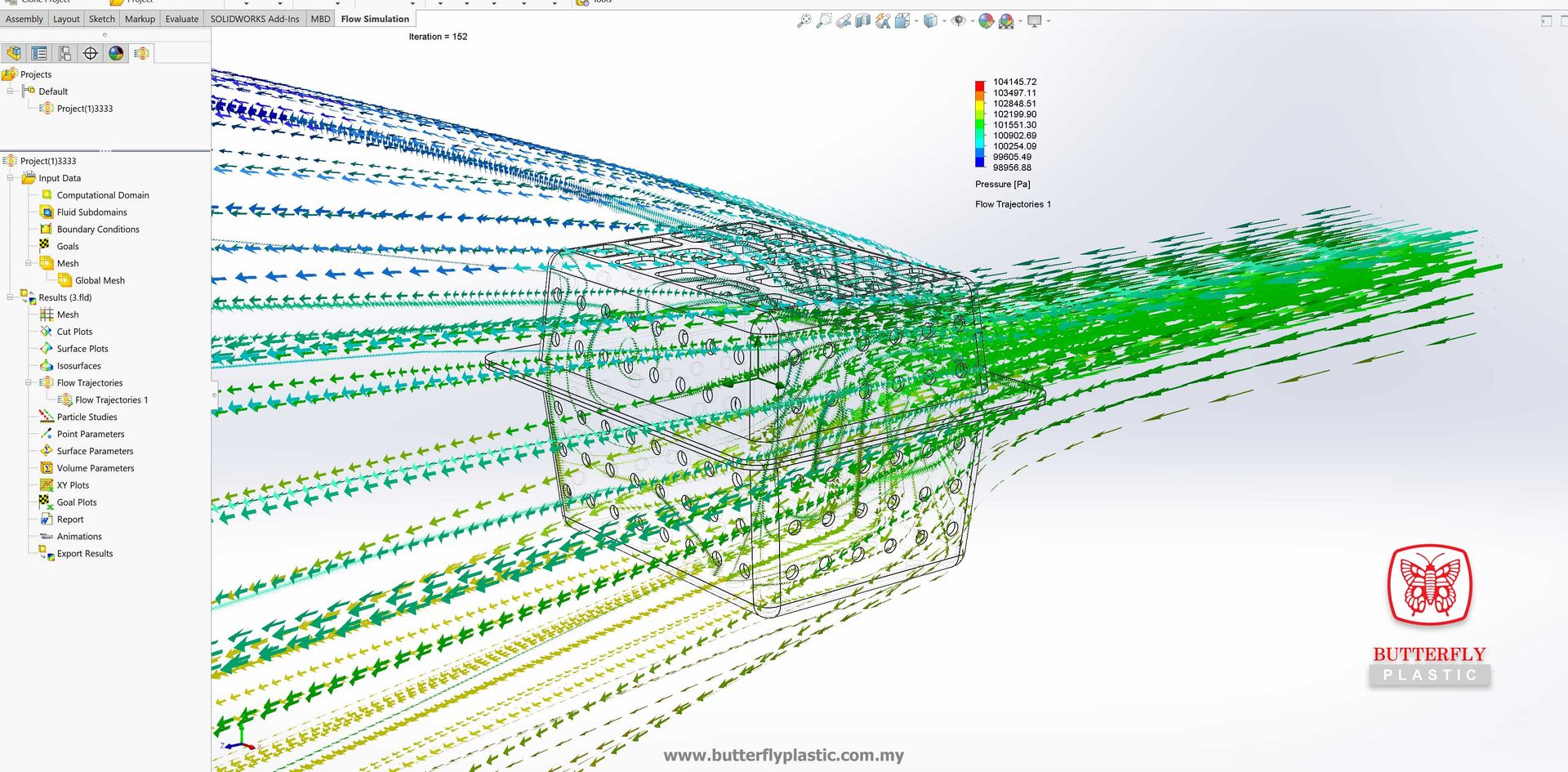Click the Edit Appearance color ball icon
This screenshot has height=772, width=1568.
(x=986, y=21)
